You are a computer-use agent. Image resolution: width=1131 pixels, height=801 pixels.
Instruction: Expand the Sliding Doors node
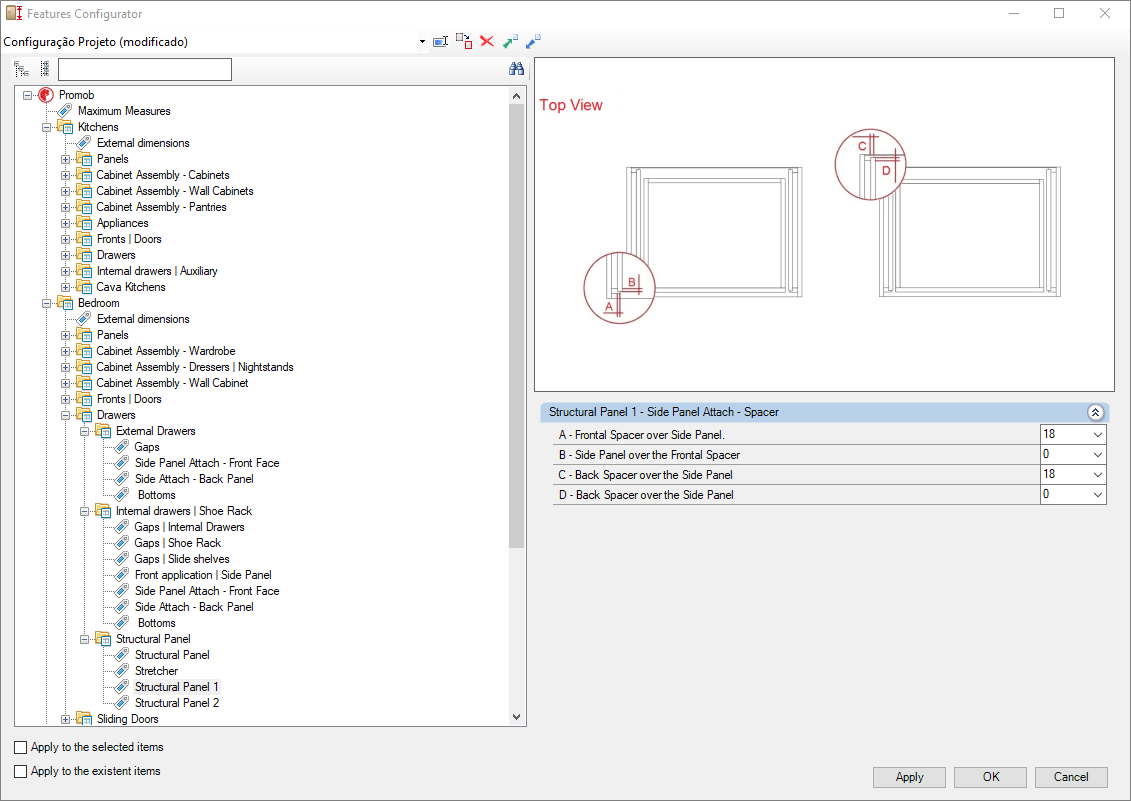(x=66, y=719)
